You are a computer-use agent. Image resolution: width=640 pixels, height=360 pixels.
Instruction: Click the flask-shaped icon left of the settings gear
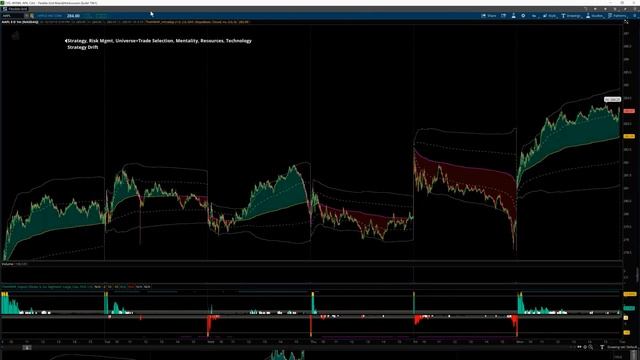(x=513, y=16)
